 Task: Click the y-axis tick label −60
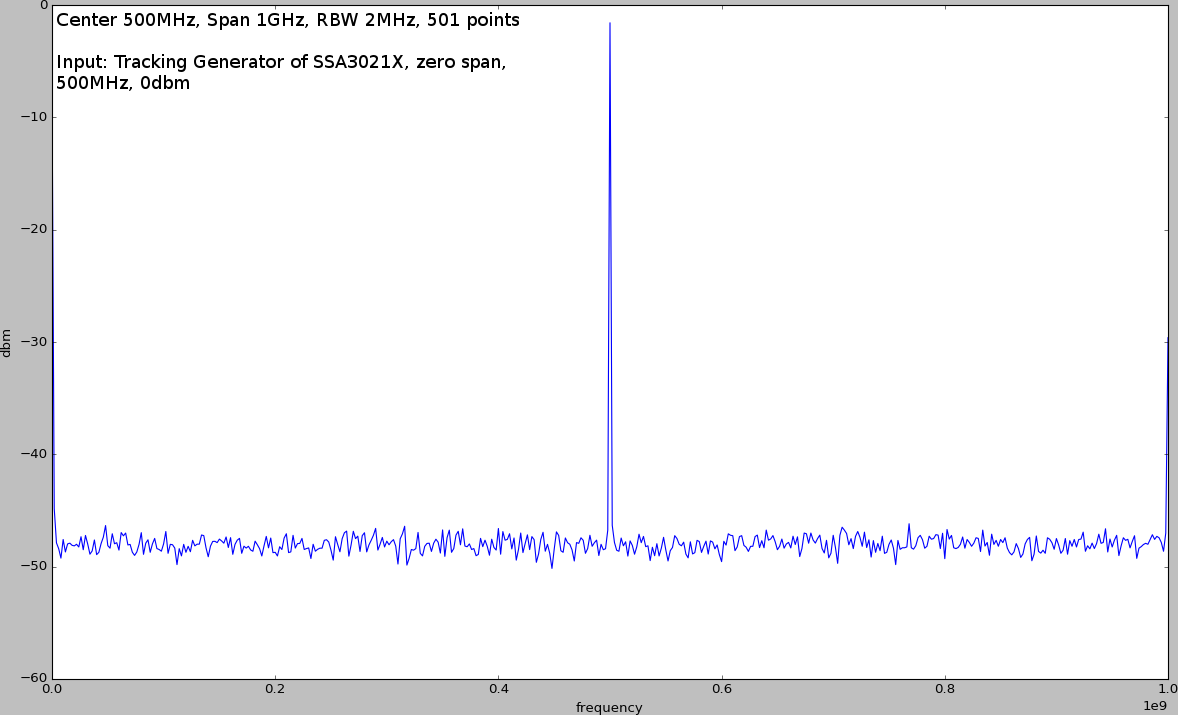32,678
